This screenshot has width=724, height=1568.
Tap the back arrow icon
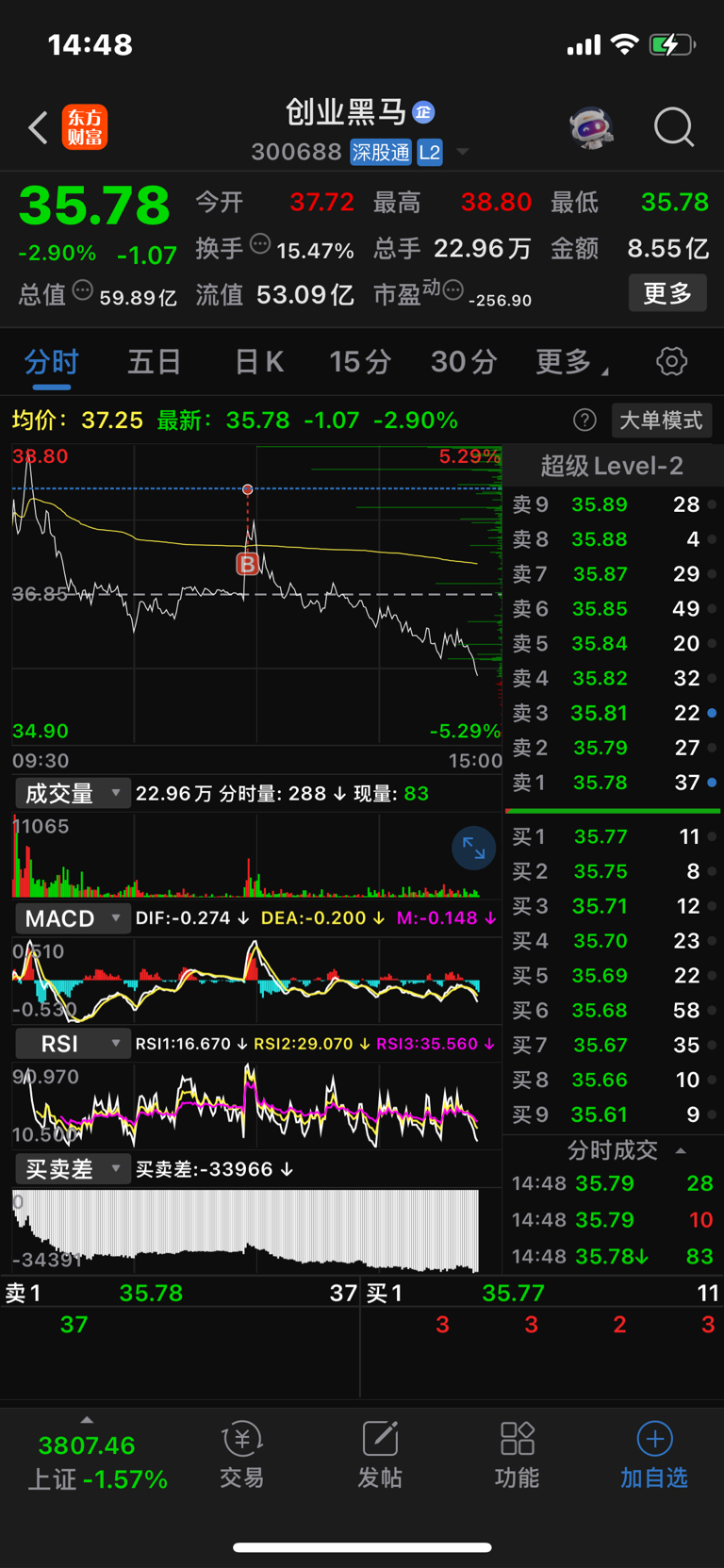click(x=38, y=127)
